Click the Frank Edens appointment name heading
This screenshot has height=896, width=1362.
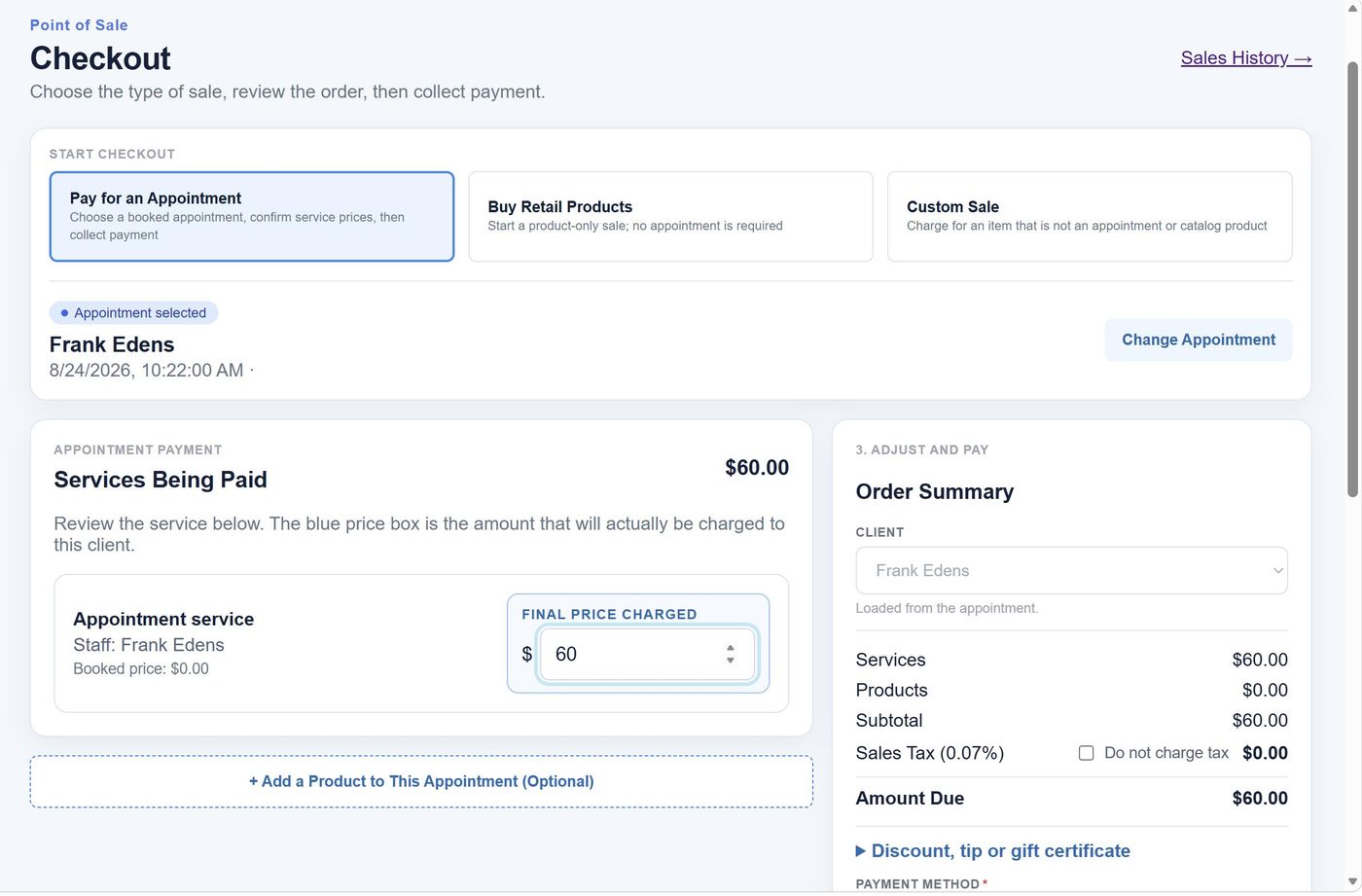(112, 345)
